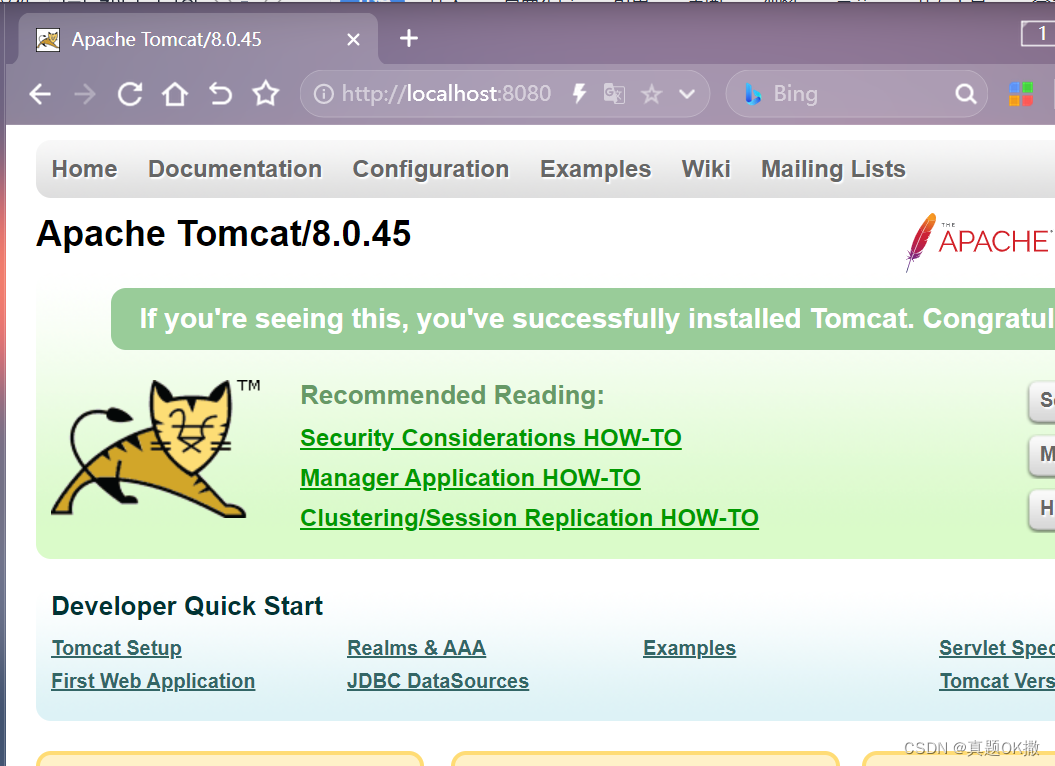Image resolution: width=1055 pixels, height=766 pixels.
Task: Open Examples link under Developer Quick Start
Action: point(690,648)
